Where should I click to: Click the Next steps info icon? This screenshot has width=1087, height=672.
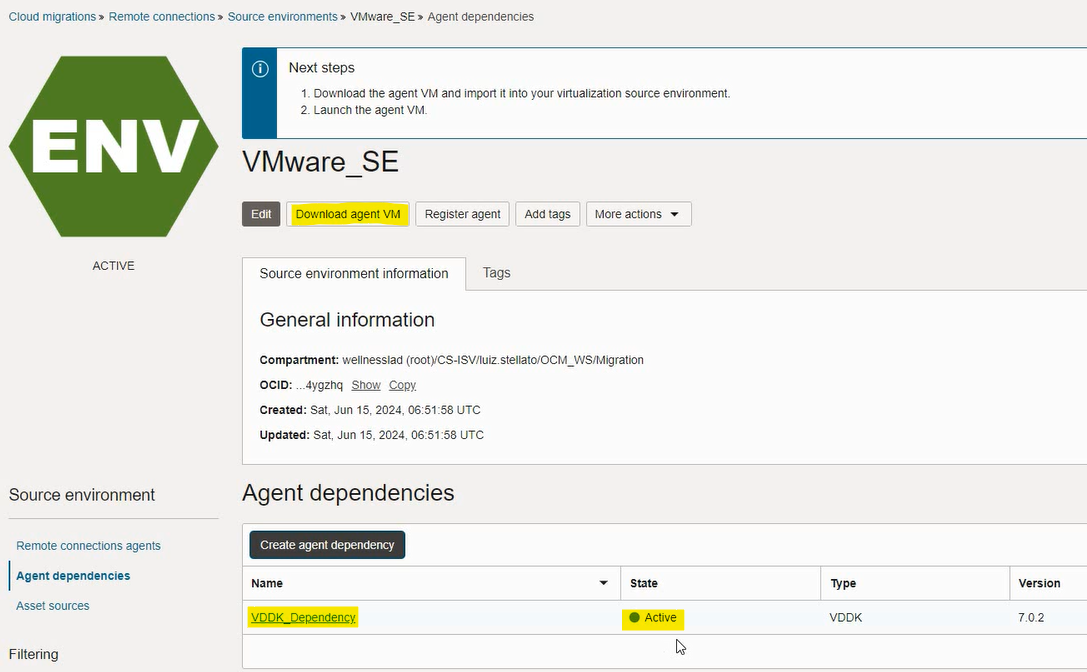(260, 69)
